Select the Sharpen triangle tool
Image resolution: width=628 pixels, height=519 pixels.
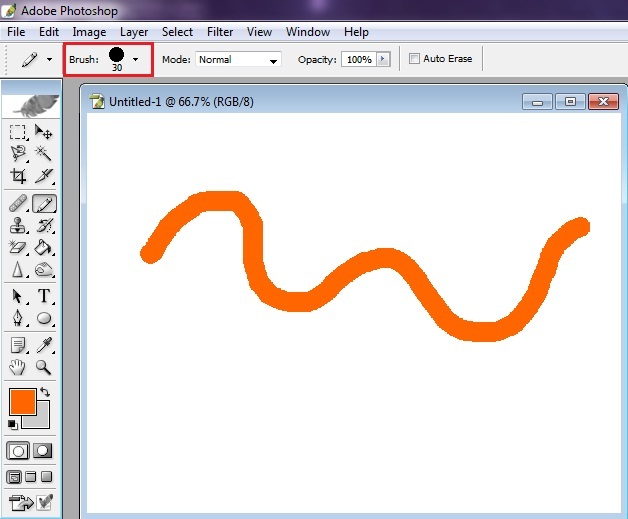(x=18, y=270)
